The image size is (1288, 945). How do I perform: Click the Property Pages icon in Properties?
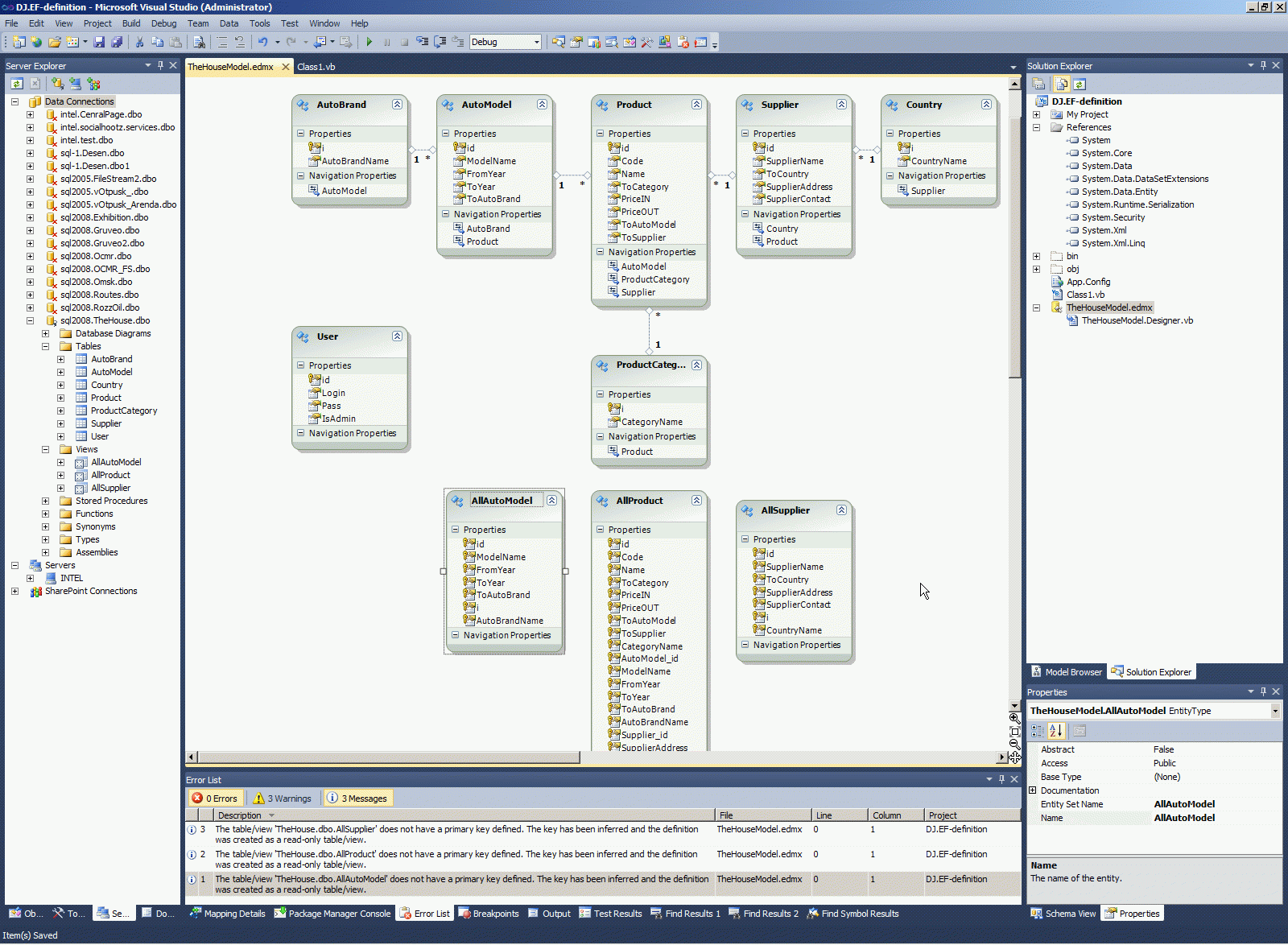click(1080, 731)
